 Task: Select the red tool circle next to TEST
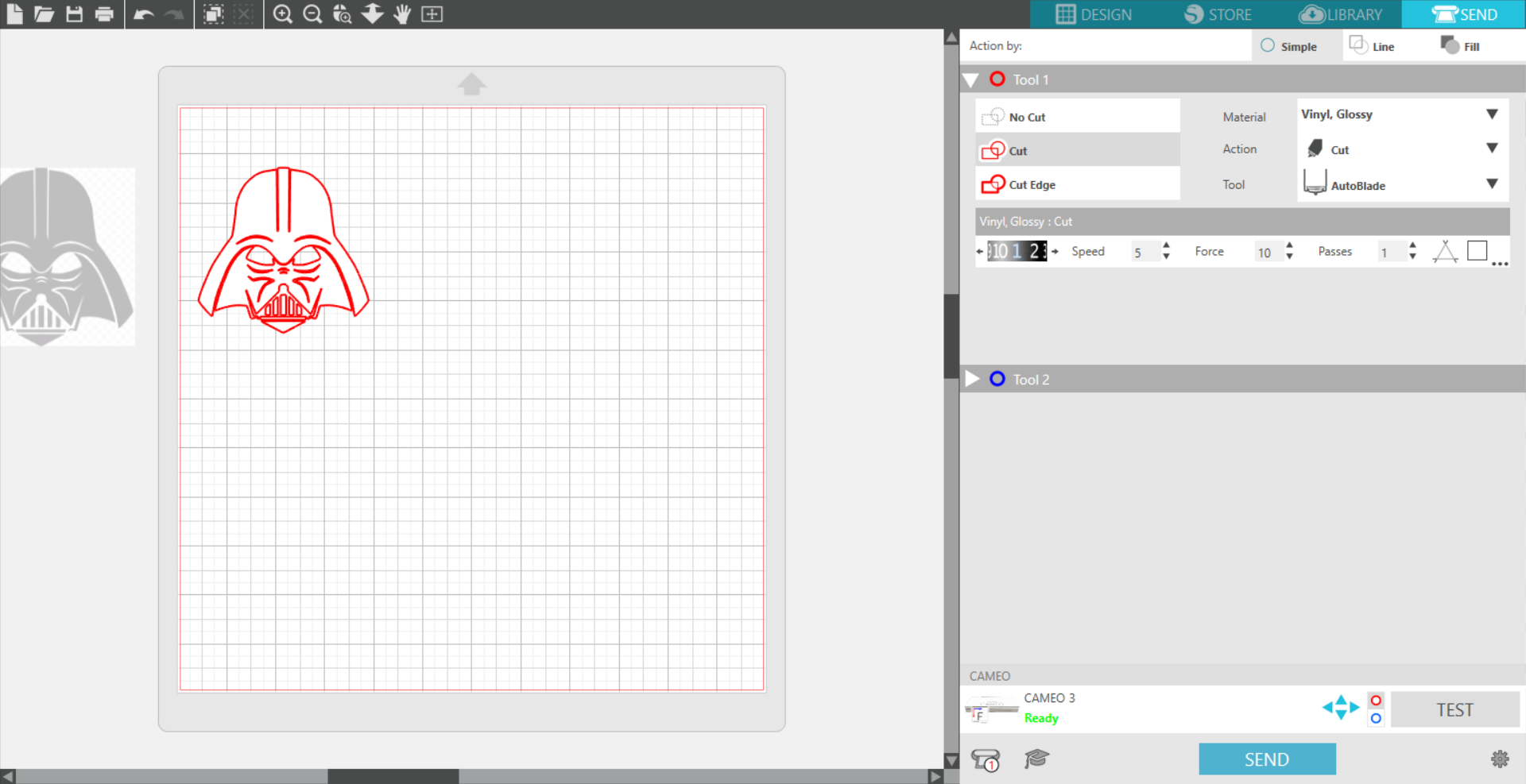coord(1376,700)
